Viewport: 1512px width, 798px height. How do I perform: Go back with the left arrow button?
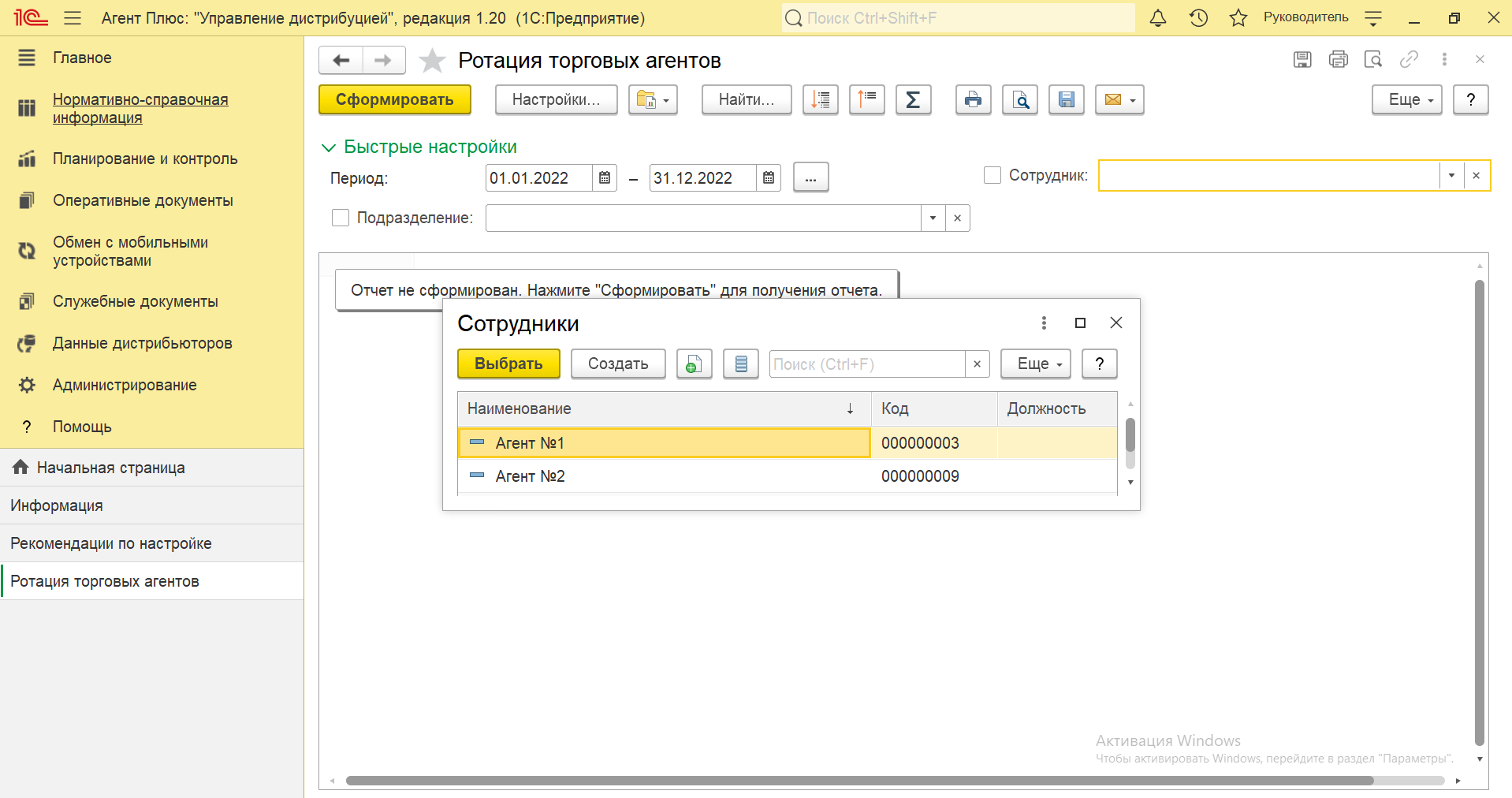click(x=341, y=60)
